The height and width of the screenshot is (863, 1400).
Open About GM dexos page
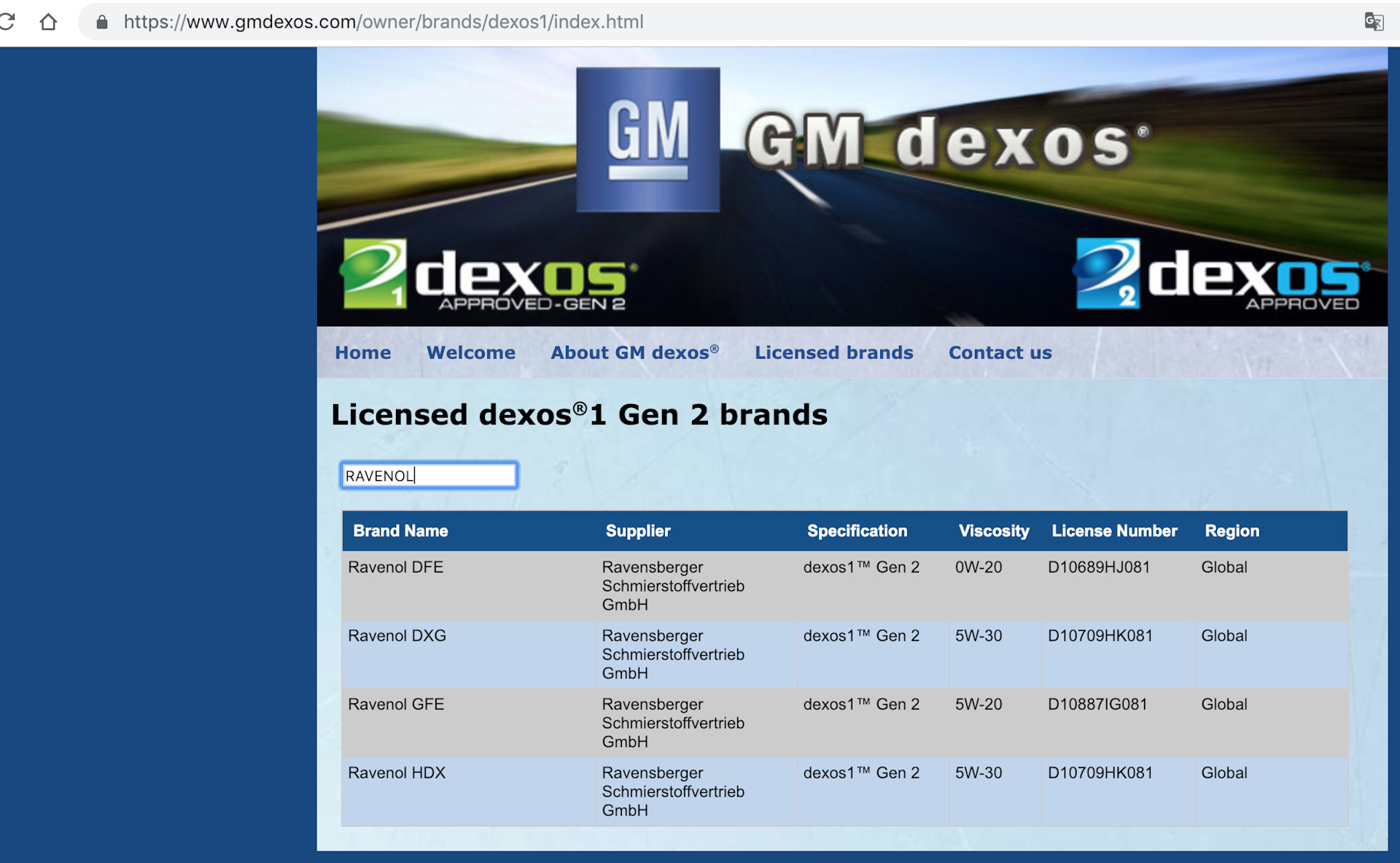tap(635, 353)
